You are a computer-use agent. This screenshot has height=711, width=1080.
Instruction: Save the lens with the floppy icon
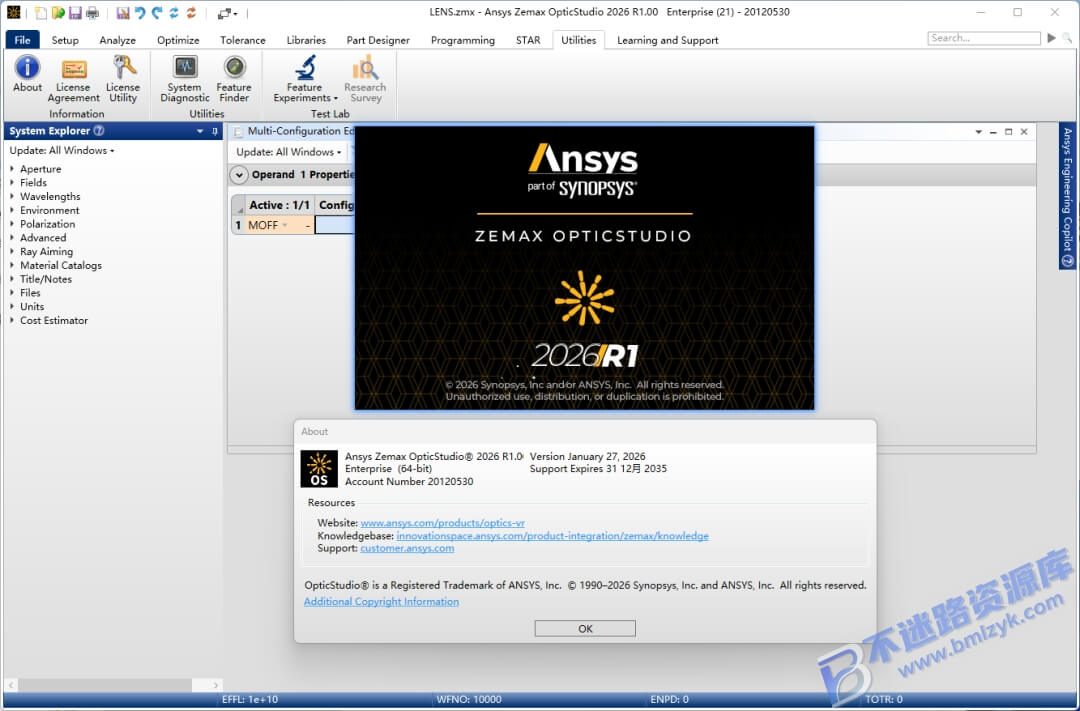(x=75, y=12)
